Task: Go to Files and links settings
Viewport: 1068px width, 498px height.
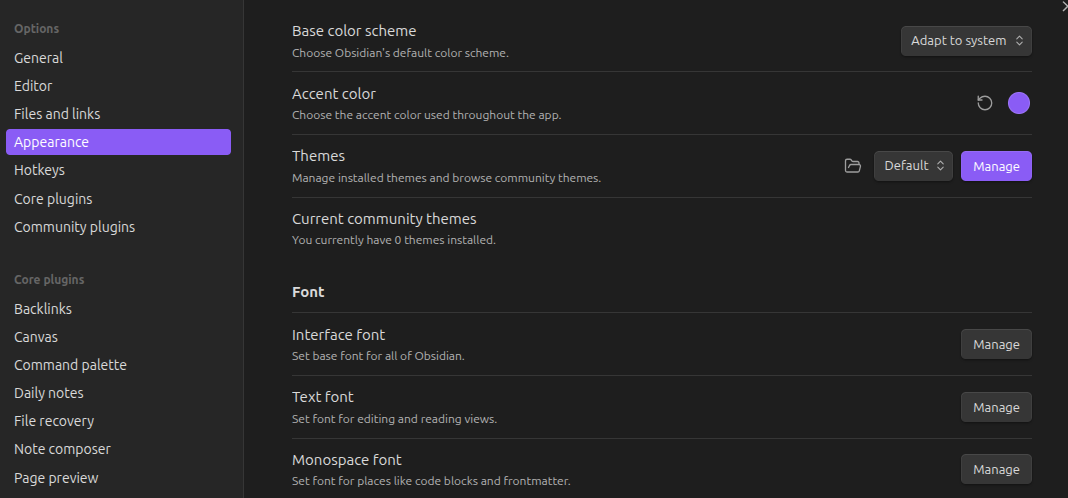Action: click(x=57, y=114)
